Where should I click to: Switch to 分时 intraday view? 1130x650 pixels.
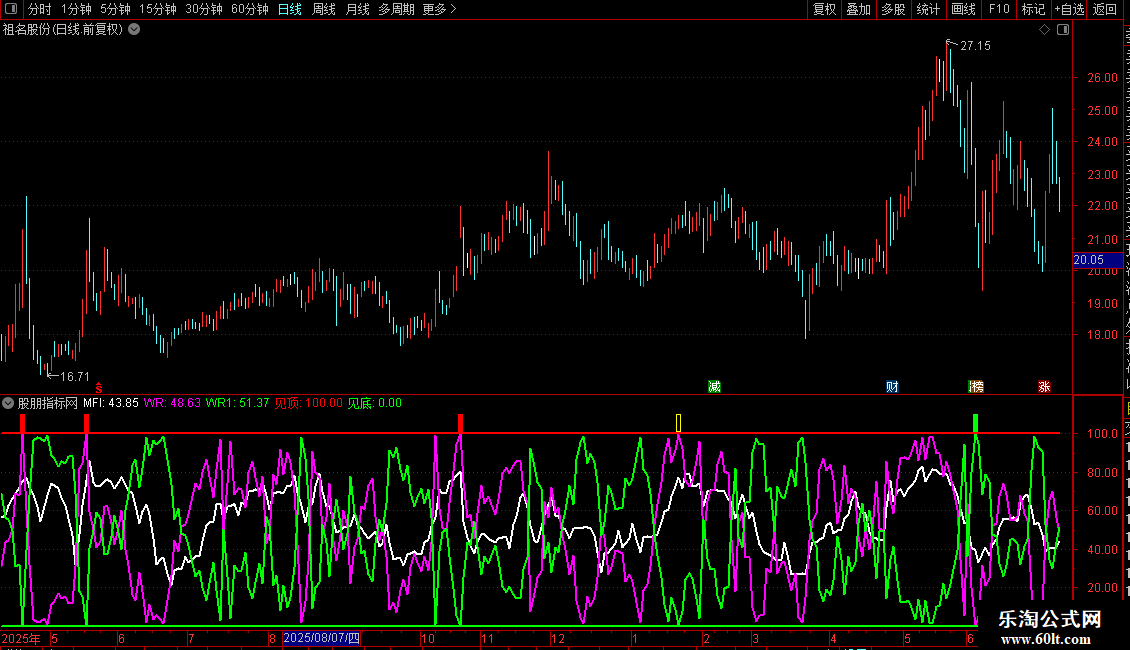click(x=40, y=9)
